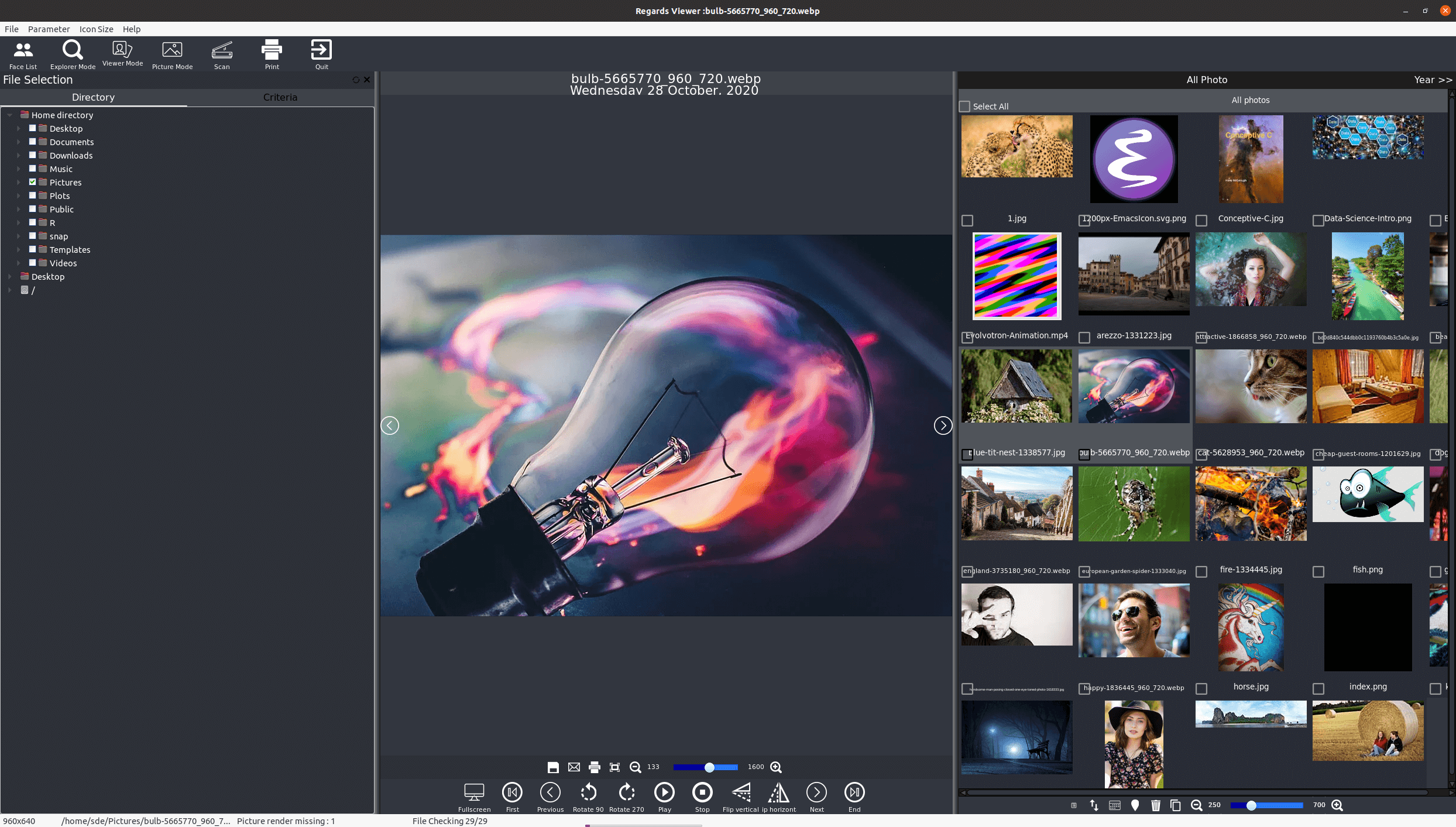Screen dimensions: 1456x827
Task: Click the save floppy icon below the image
Action: click(553, 767)
